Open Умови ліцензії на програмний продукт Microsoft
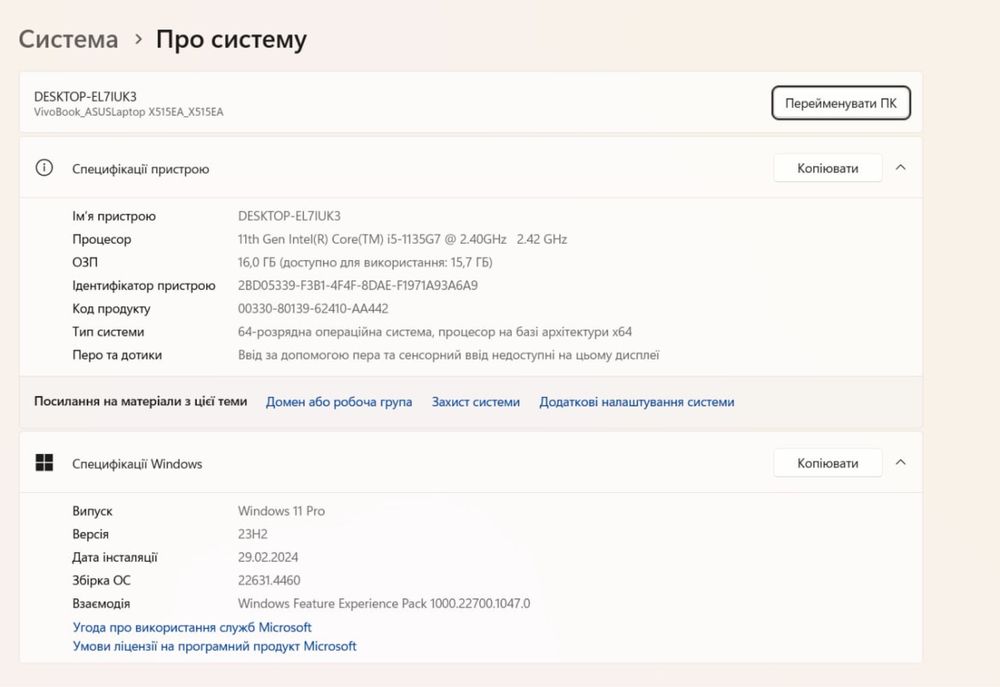This screenshot has height=687, width=1000. tap(214, 646)
